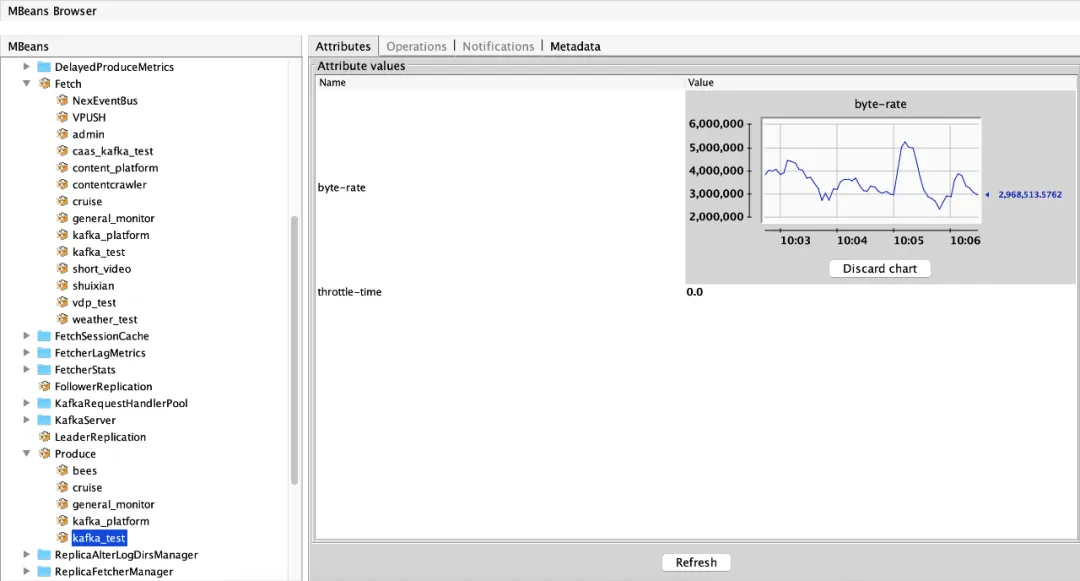Select cruise under Fetch

[87, 201]
